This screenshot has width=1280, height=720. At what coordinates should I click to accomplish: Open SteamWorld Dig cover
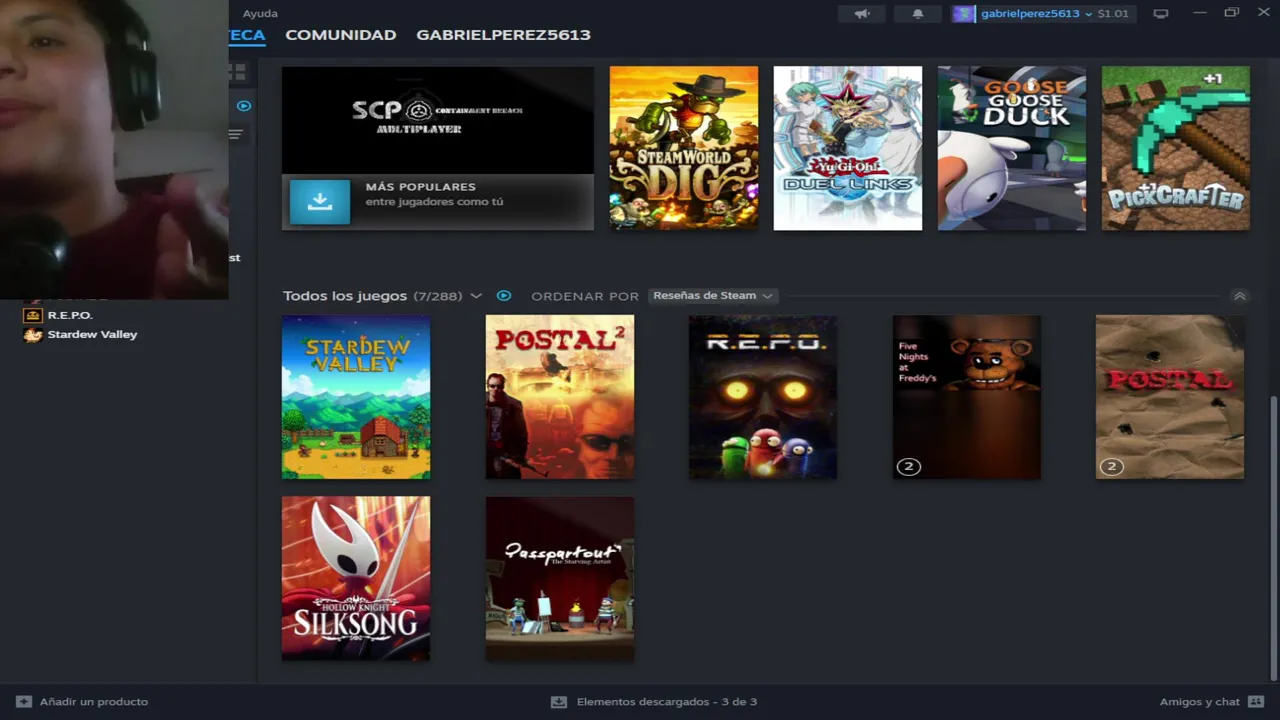(x=684, y=148)
